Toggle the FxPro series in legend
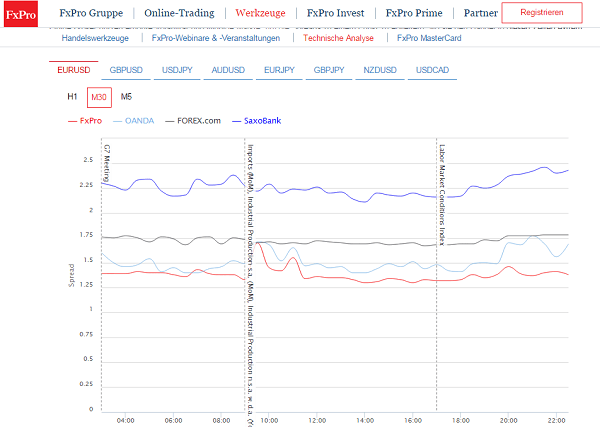 coord(85,121)
